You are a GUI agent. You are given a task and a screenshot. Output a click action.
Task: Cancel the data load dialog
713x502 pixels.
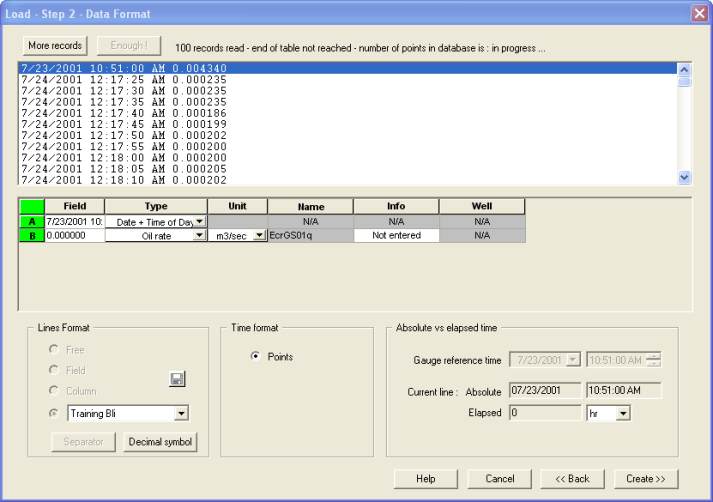click(x=499, y=479)
